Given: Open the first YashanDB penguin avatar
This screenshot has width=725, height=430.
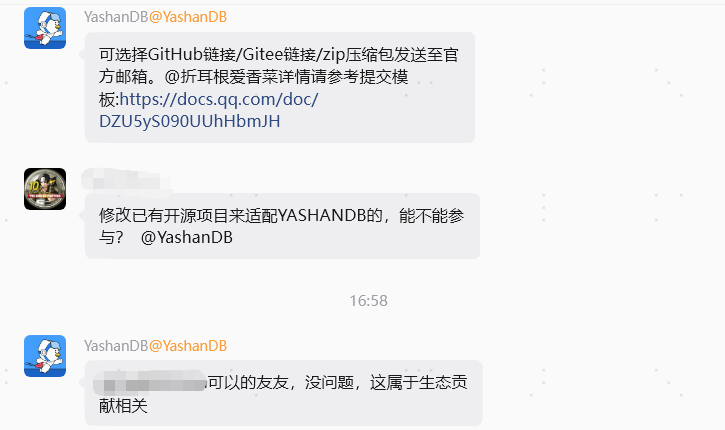Looking at the screenshot, I should pyautogui.click(x=45, y=28).
